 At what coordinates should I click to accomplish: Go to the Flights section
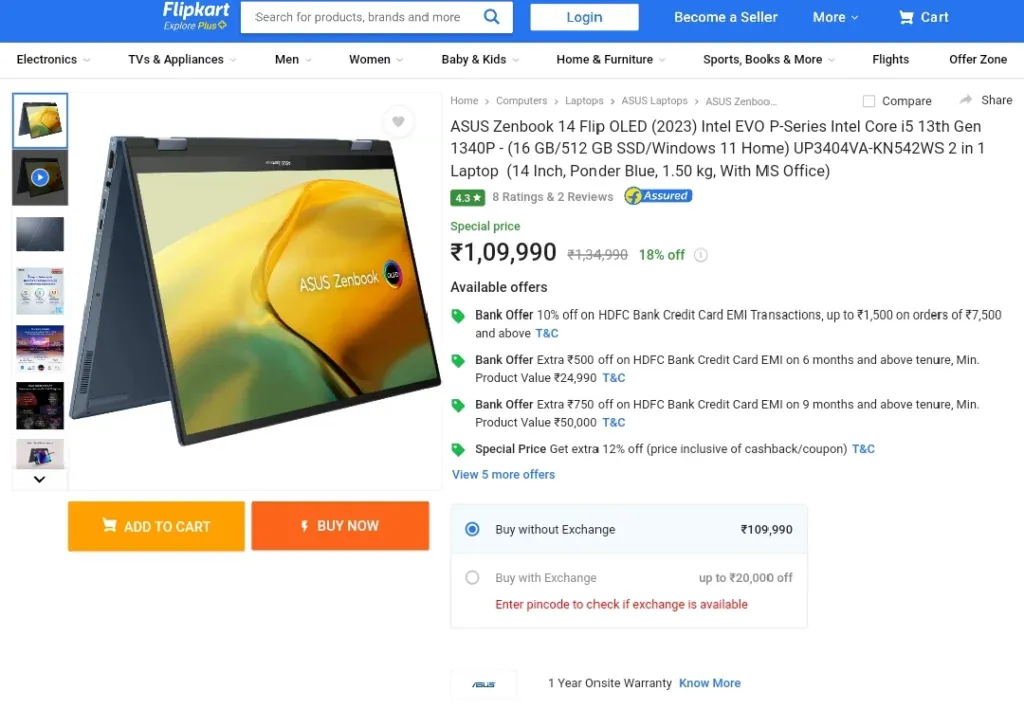click(890, 59)
